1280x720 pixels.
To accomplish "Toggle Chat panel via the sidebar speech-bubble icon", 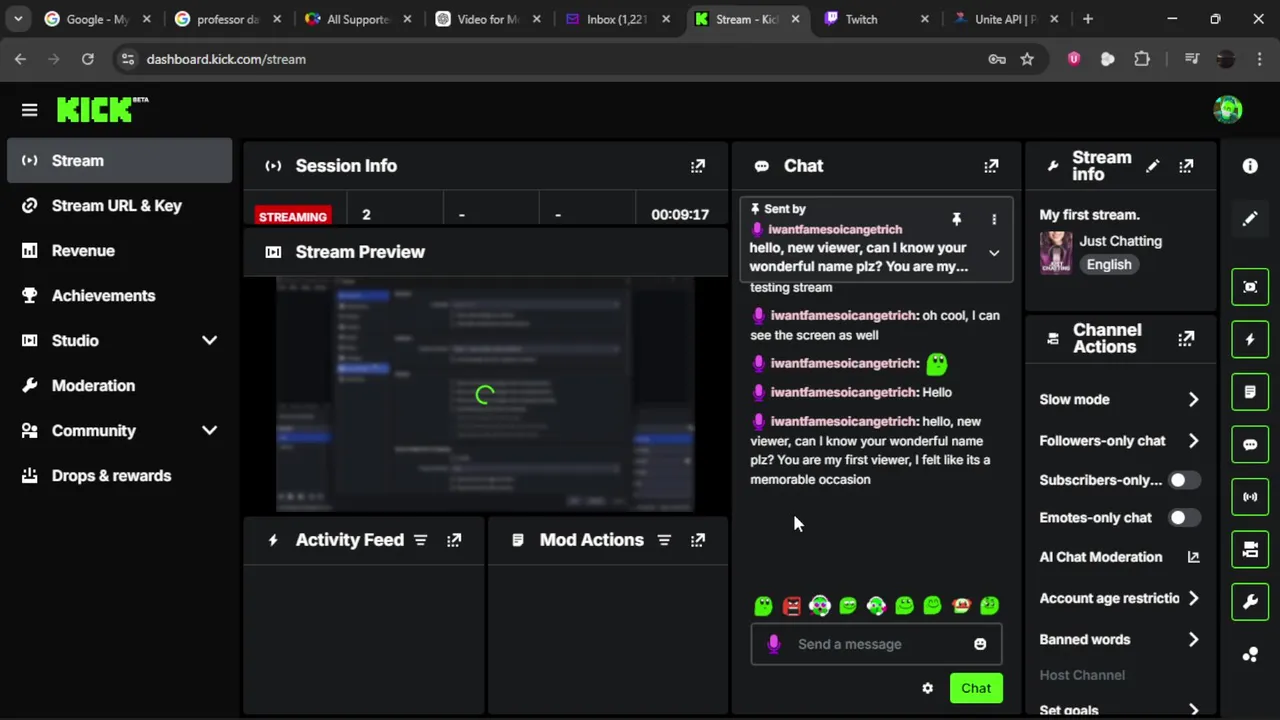I will click(x=1250, y=445).
